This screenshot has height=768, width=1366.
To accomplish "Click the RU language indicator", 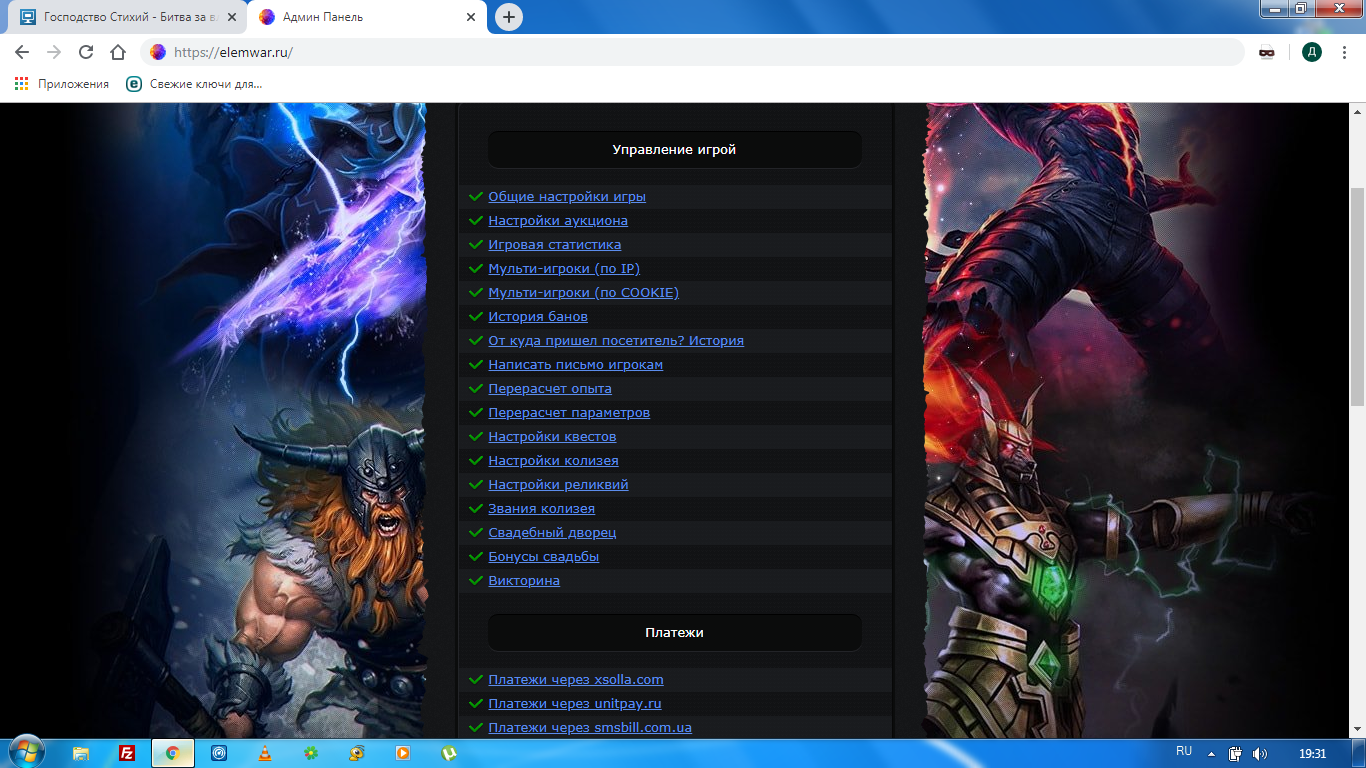I will [x=1184, y=751].
